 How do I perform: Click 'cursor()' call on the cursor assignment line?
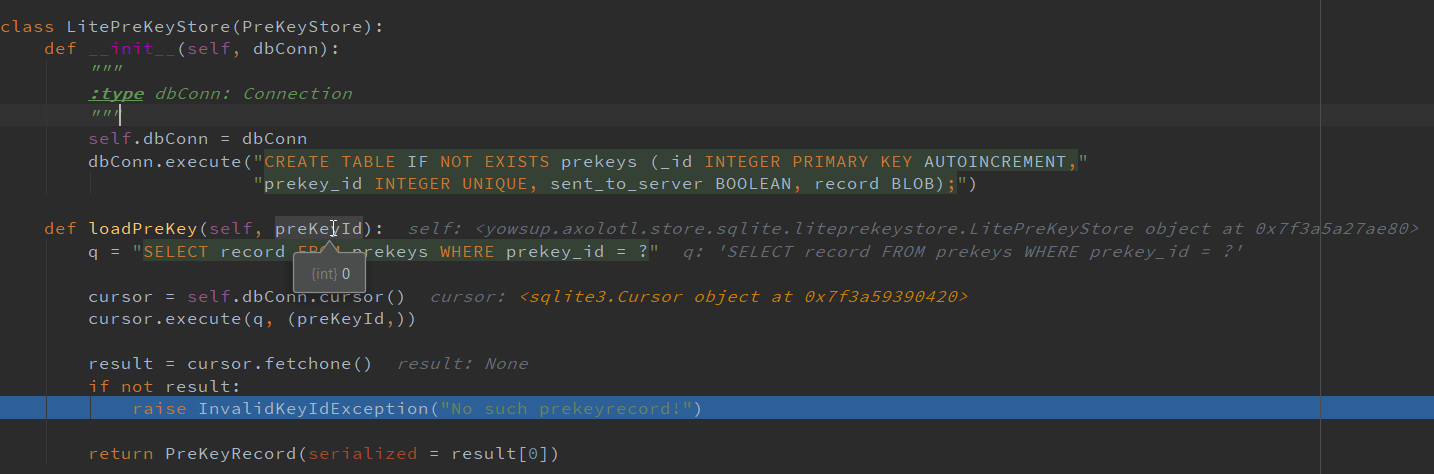(x=368, y=297)
